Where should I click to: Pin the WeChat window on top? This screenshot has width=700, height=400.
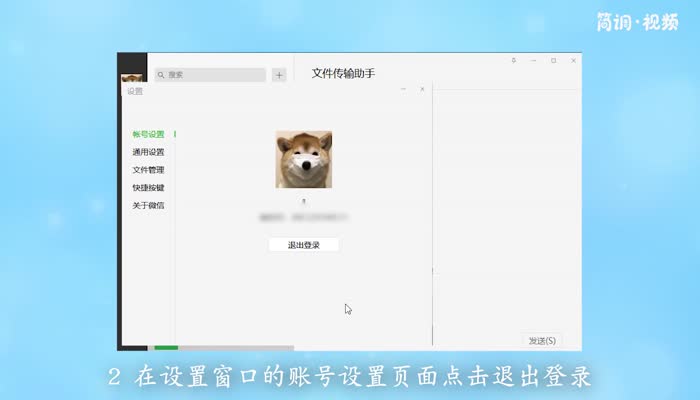[514, 61]
